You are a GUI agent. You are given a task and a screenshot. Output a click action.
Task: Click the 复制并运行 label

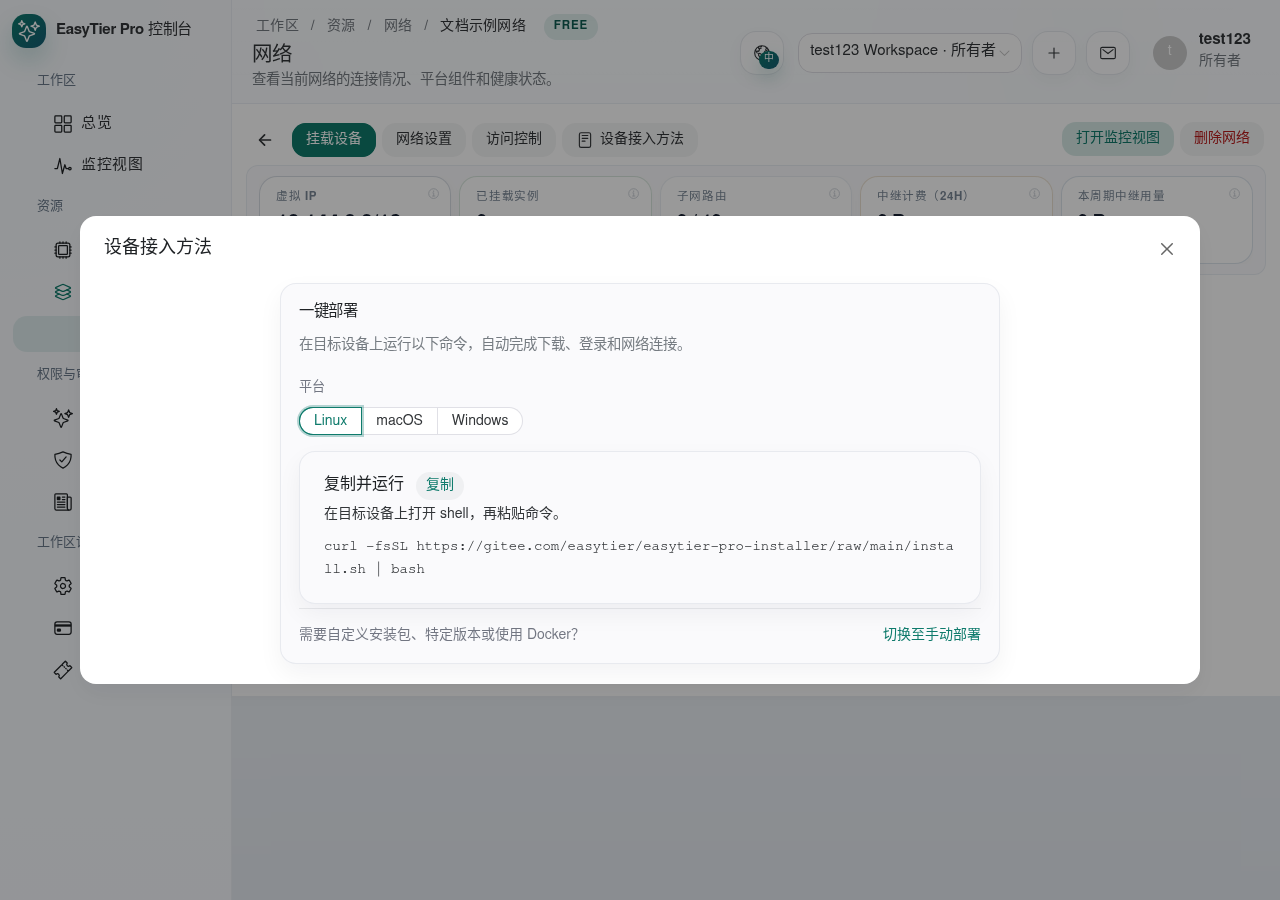point(364,484)
